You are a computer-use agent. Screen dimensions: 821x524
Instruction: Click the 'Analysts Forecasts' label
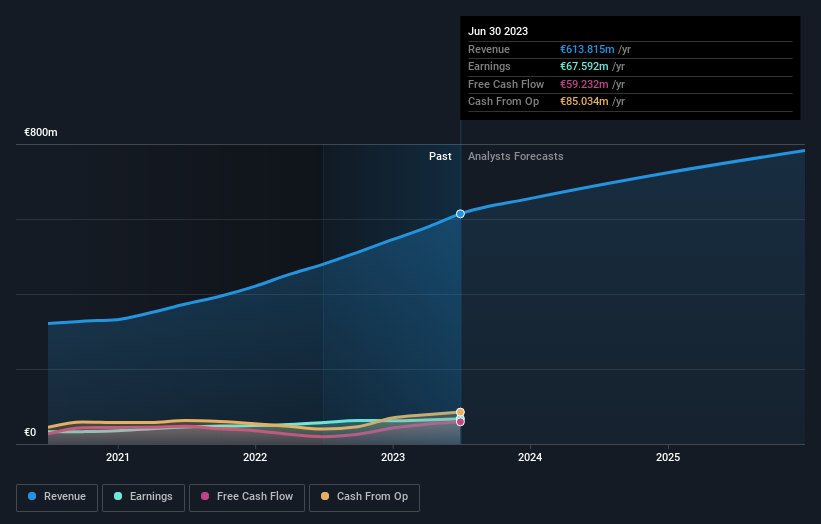515,156
